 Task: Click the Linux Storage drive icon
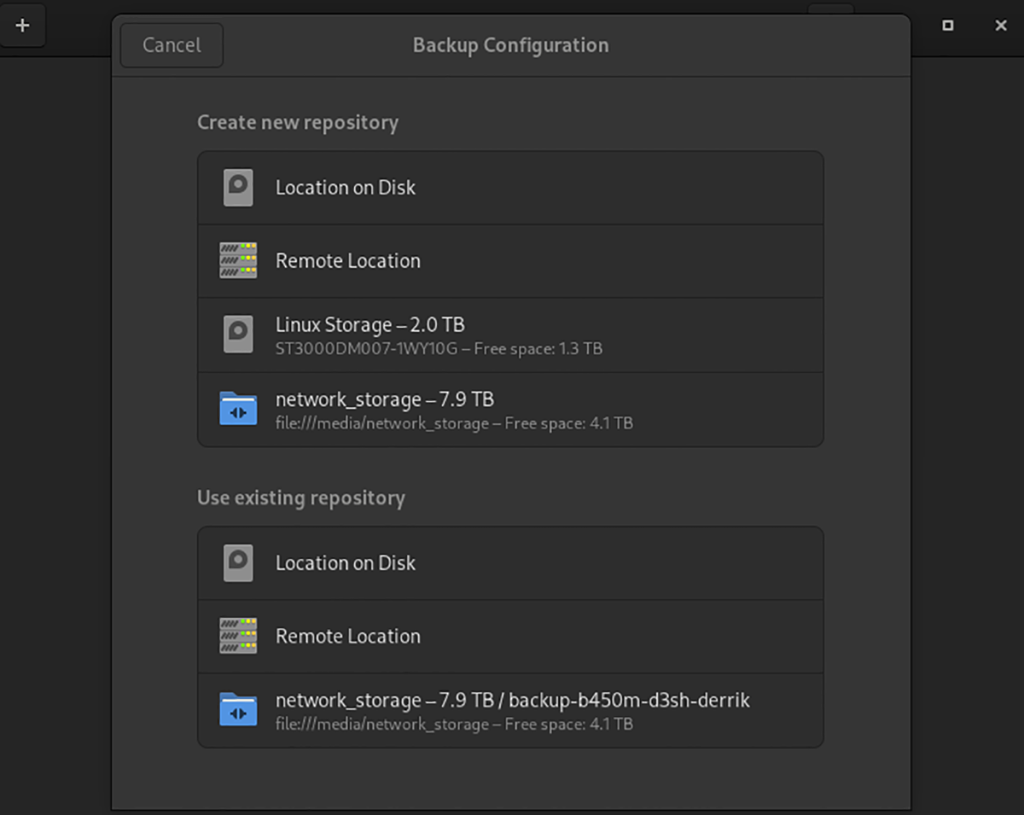point(238,334)
